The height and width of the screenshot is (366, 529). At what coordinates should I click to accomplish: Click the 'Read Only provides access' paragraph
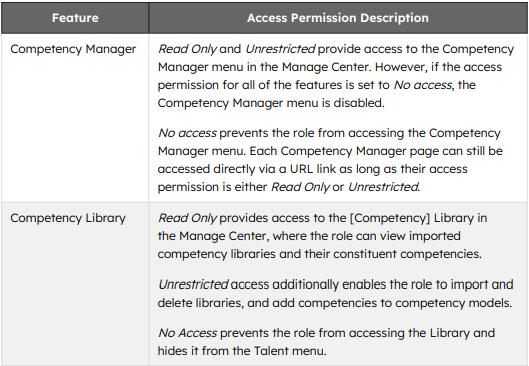tap(322, 236)
